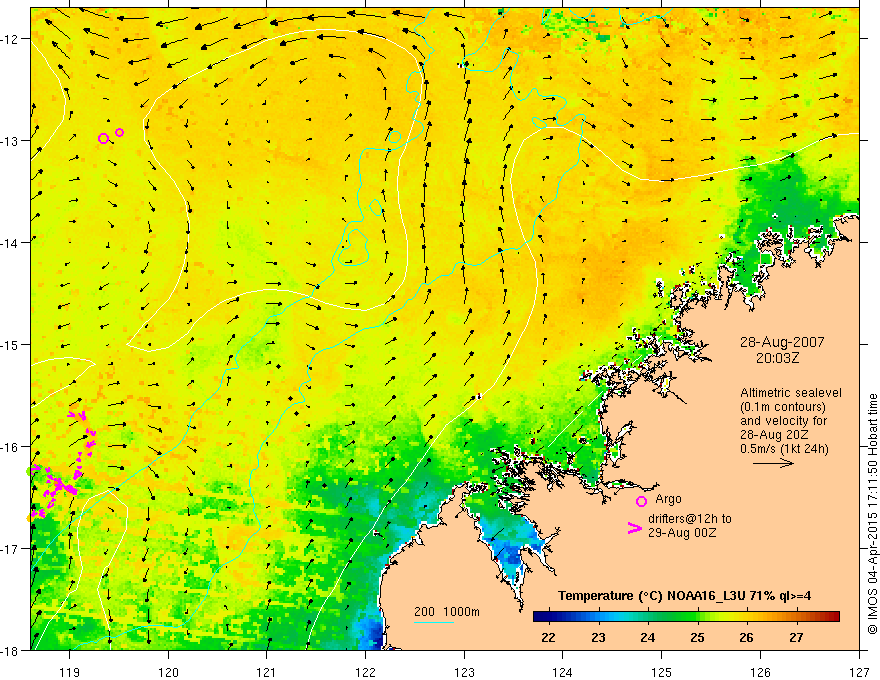Click longitude axis label 122
Screen dimensions: 880x680
[x=365, y=672]
